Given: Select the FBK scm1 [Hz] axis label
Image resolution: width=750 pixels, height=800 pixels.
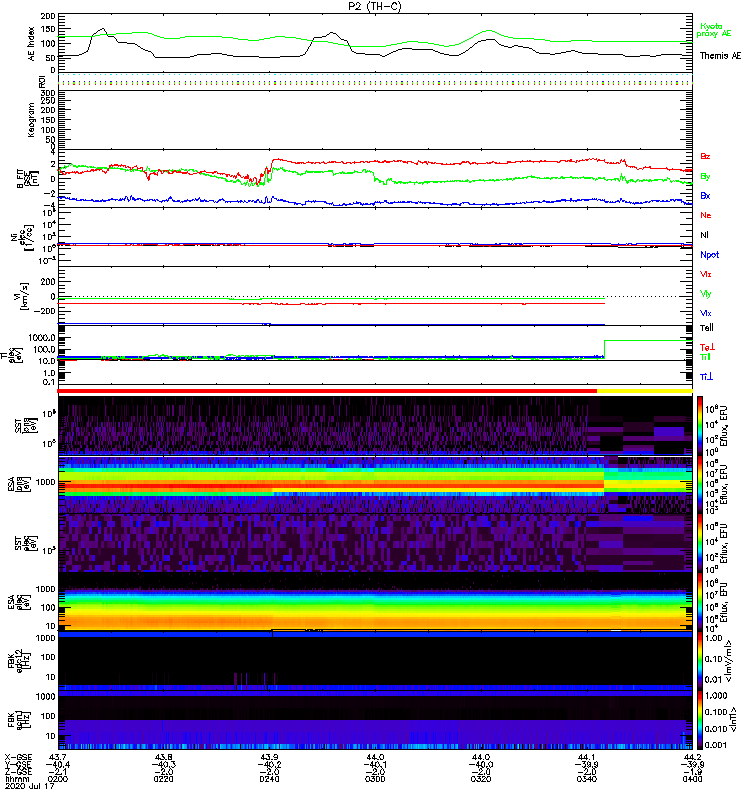Looking at the screenshot, I should (18, 719).
